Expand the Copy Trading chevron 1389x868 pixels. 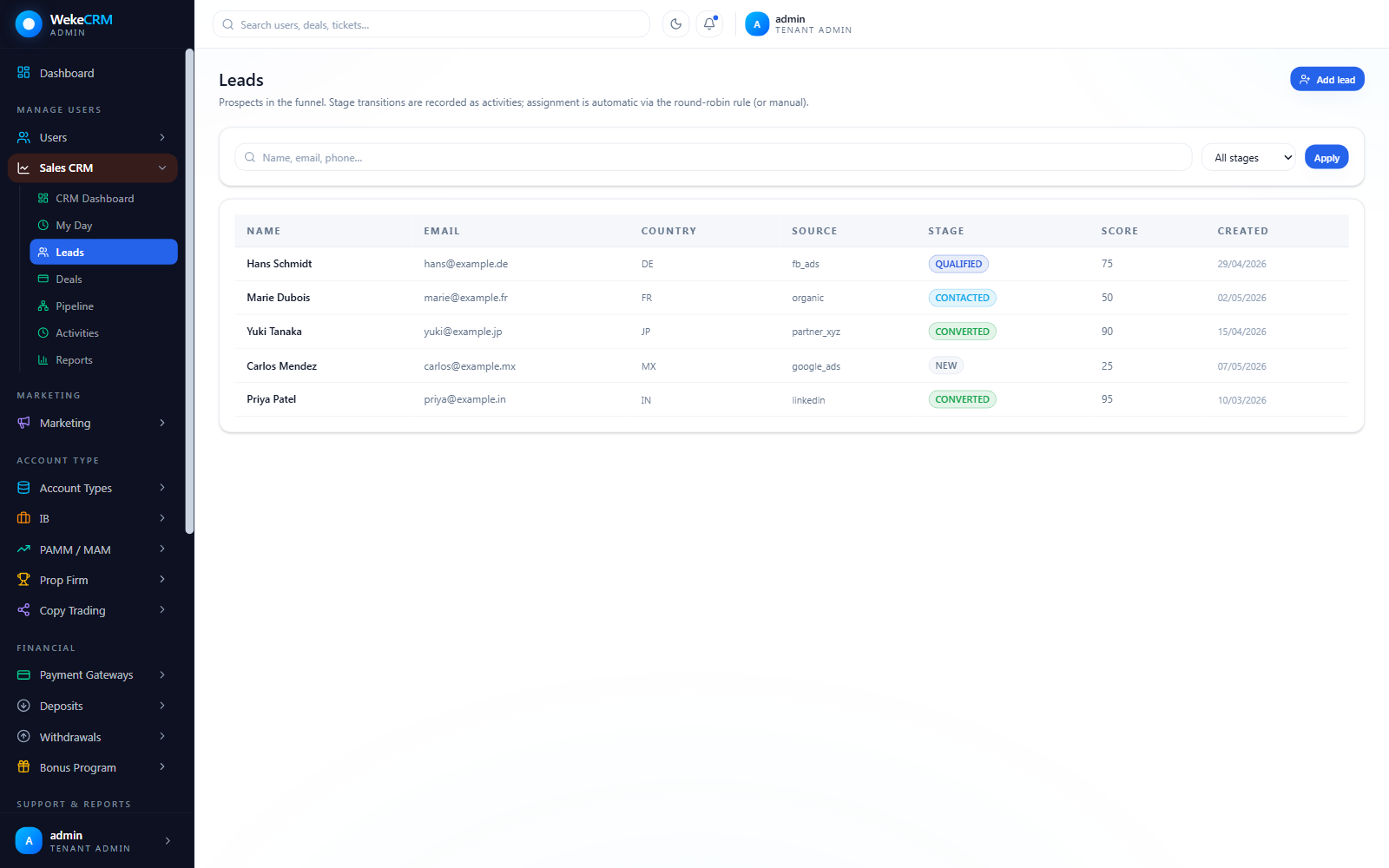(162, 610)
